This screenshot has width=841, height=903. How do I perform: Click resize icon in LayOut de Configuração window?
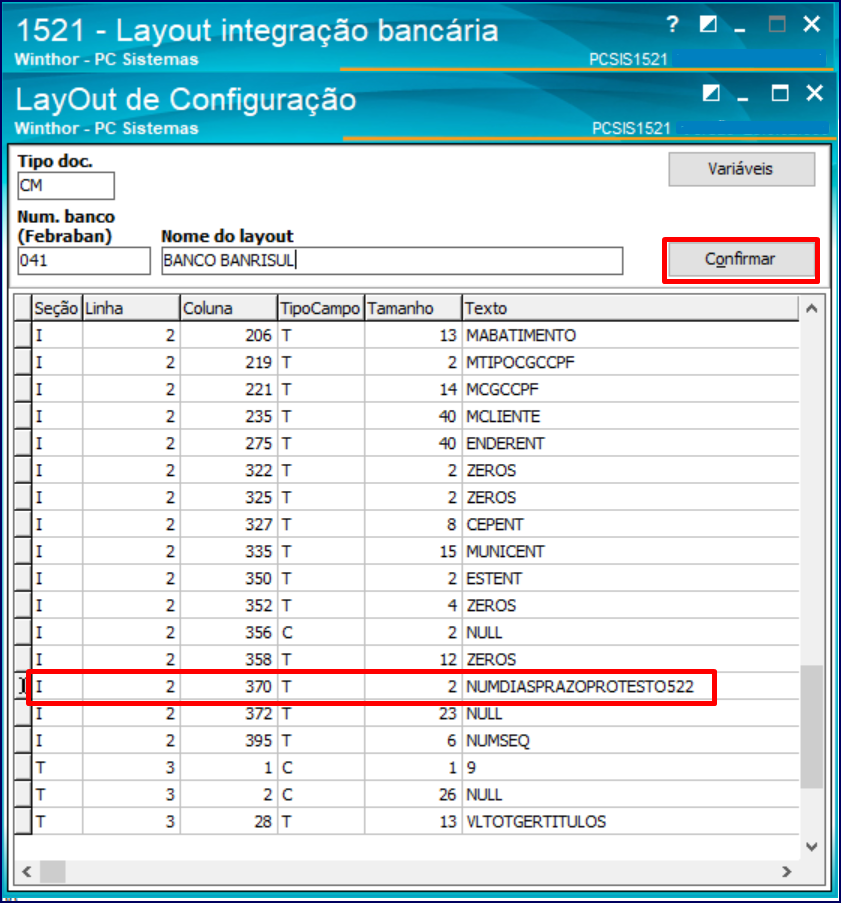click(711, 93)
